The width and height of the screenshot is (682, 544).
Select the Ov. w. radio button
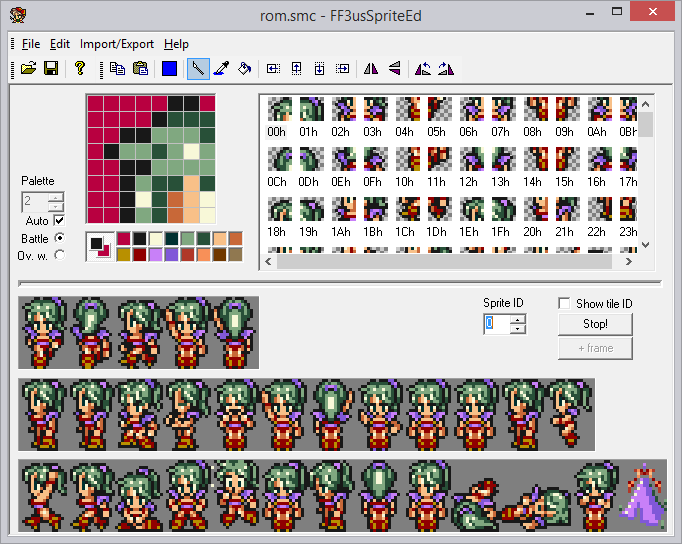pos(59,255)
